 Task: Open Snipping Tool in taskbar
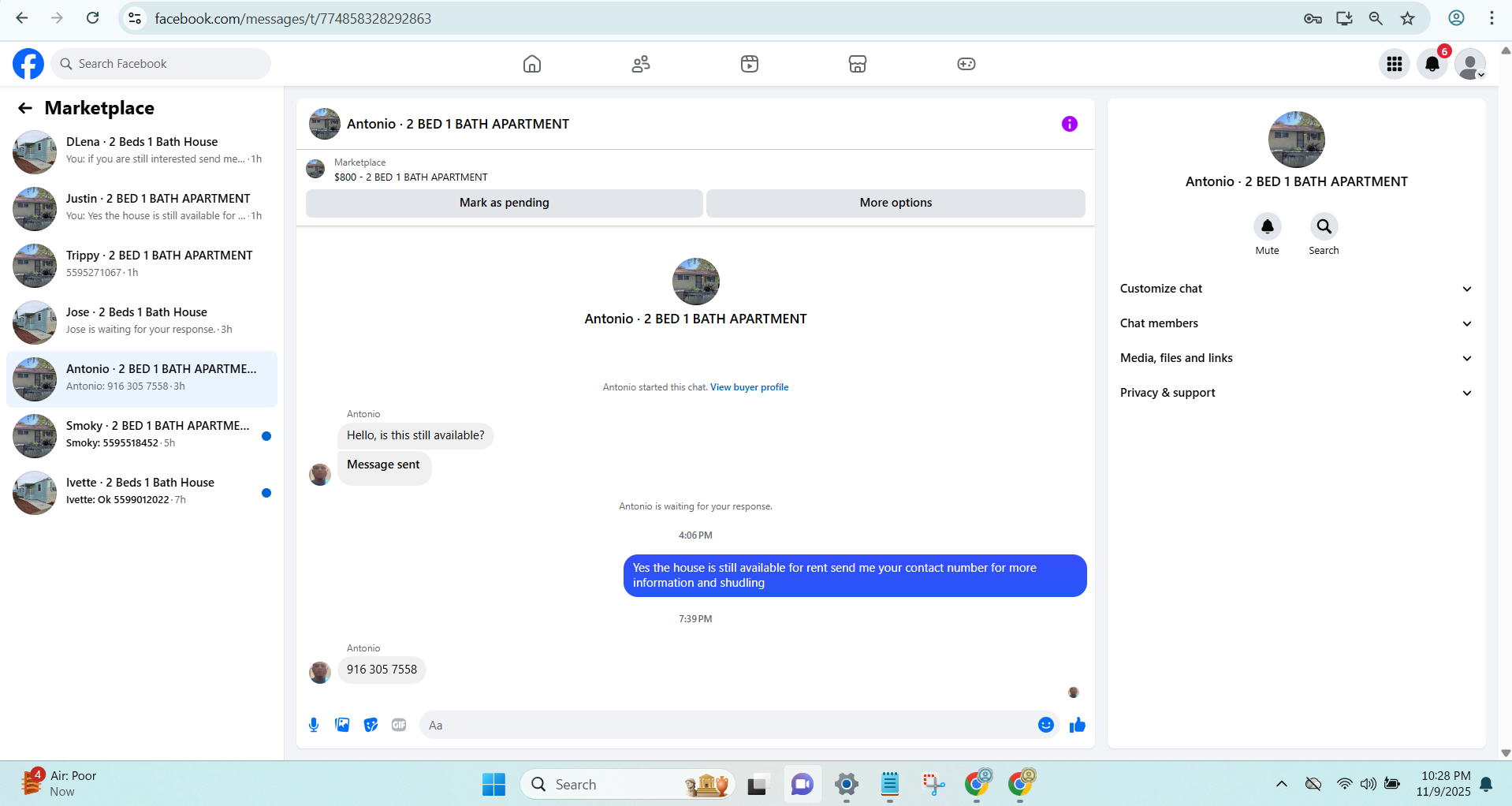[x=933, y=784]
